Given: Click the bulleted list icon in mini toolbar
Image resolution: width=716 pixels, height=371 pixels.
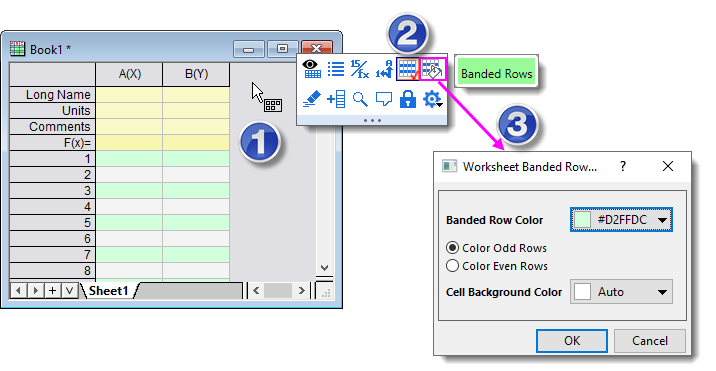Looking at the screenshot, I should point(336,69).
